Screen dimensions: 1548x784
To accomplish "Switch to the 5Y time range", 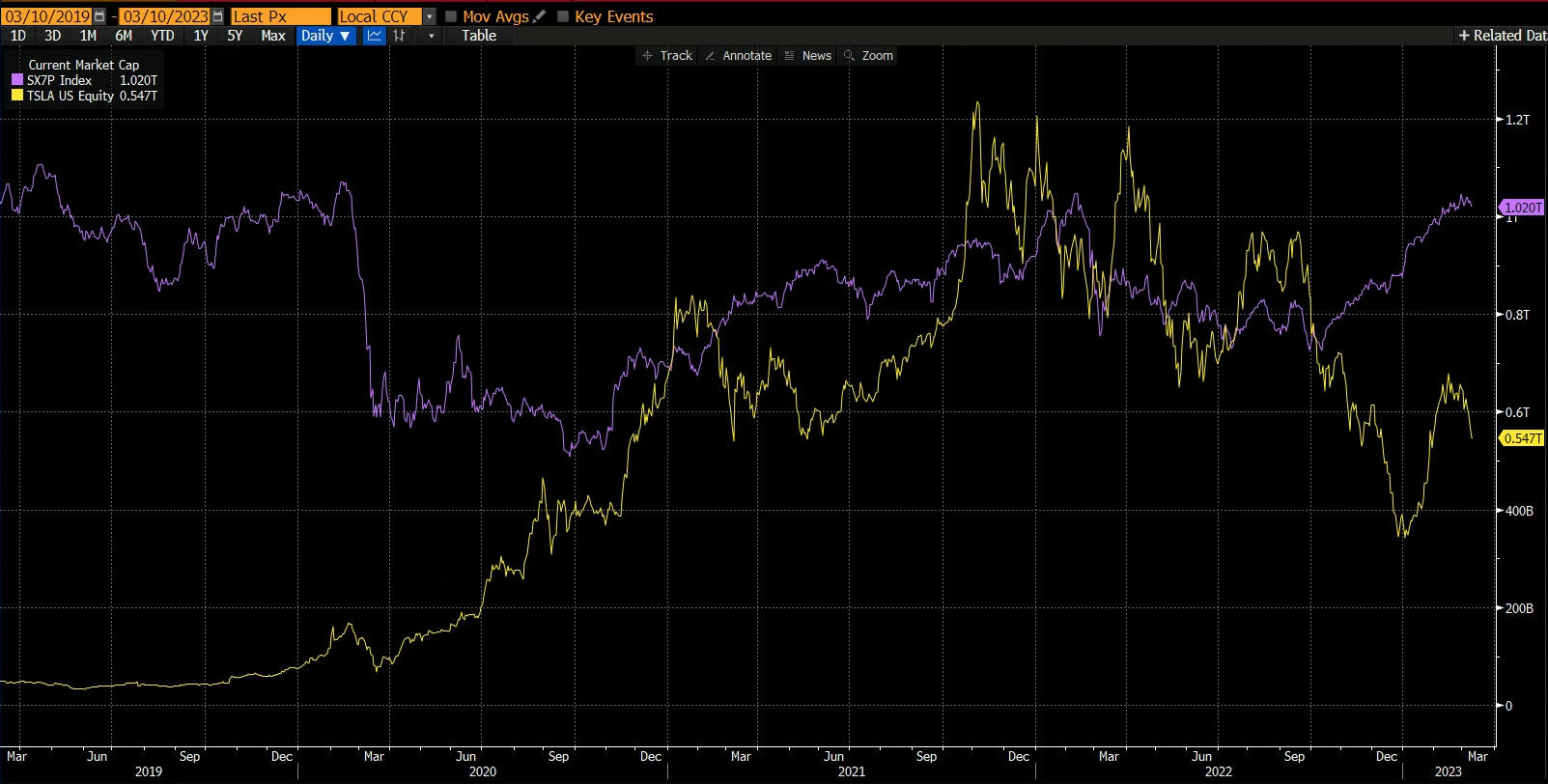I will (x=235, y=36).
